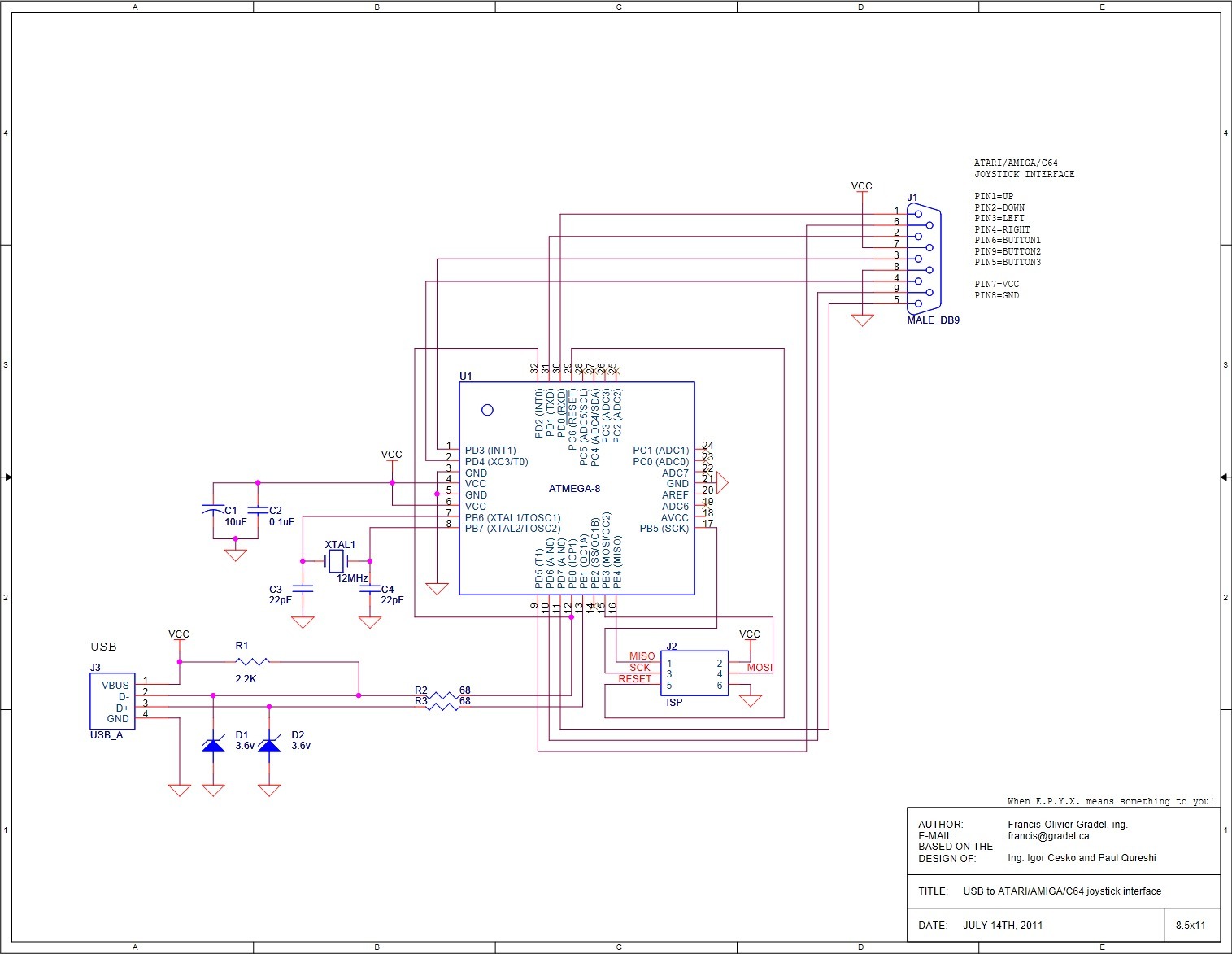This screenshot has width=1232, height=954.
Task: Select the ATMEGA-8 chip label
Action: 574,489
